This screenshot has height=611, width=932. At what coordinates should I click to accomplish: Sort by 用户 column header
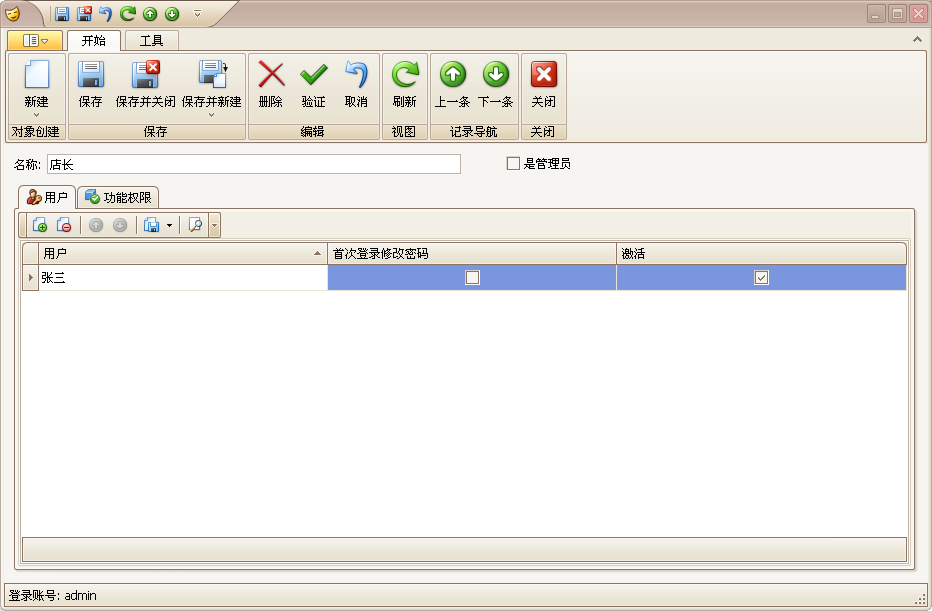click(183, 254)
